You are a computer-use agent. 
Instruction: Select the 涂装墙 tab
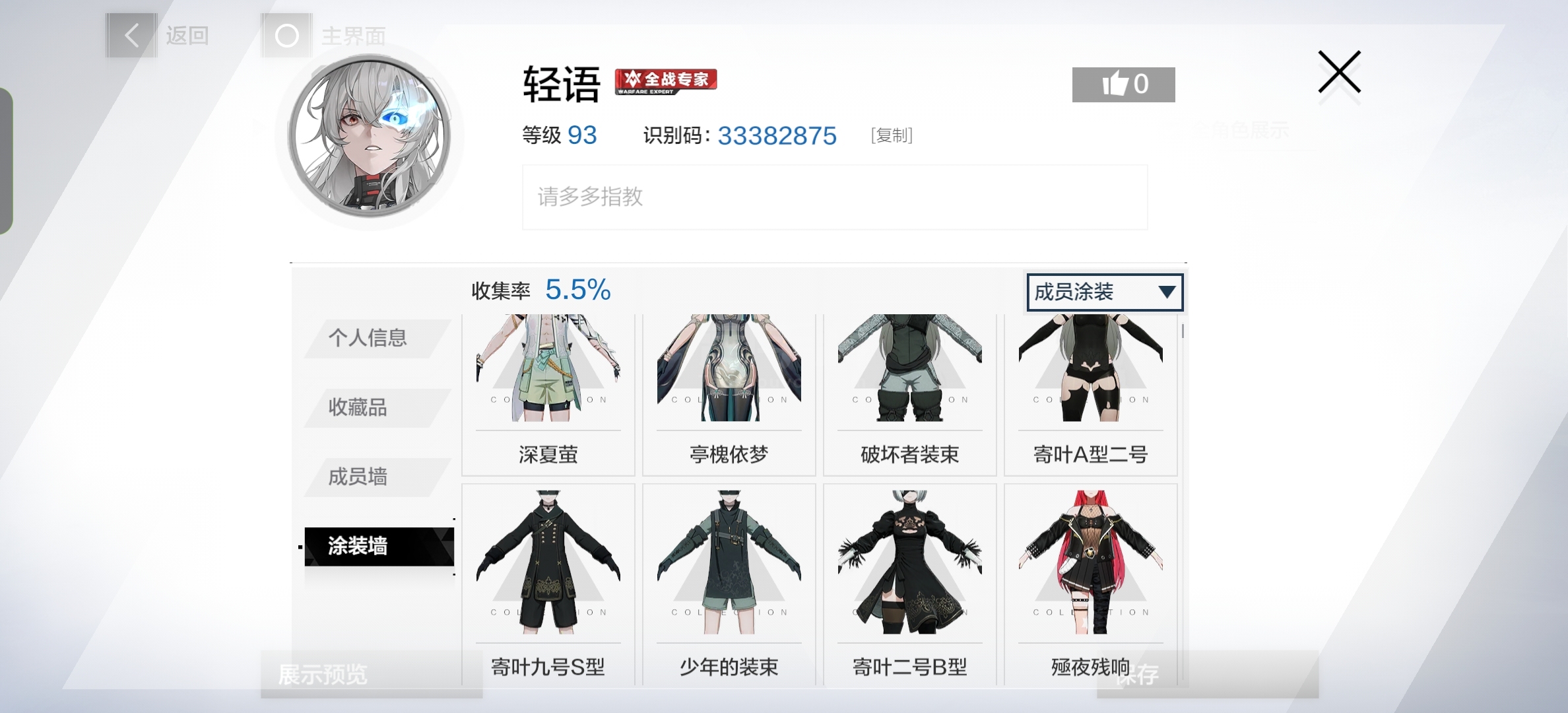point(379,547)
